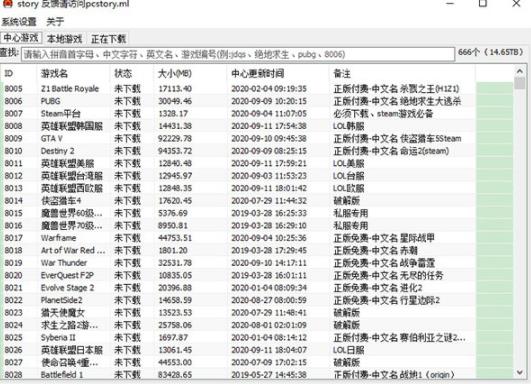Switch to the 本地游戏 tab
Viewport: 531px width, 384px height.
click(64, 39)
